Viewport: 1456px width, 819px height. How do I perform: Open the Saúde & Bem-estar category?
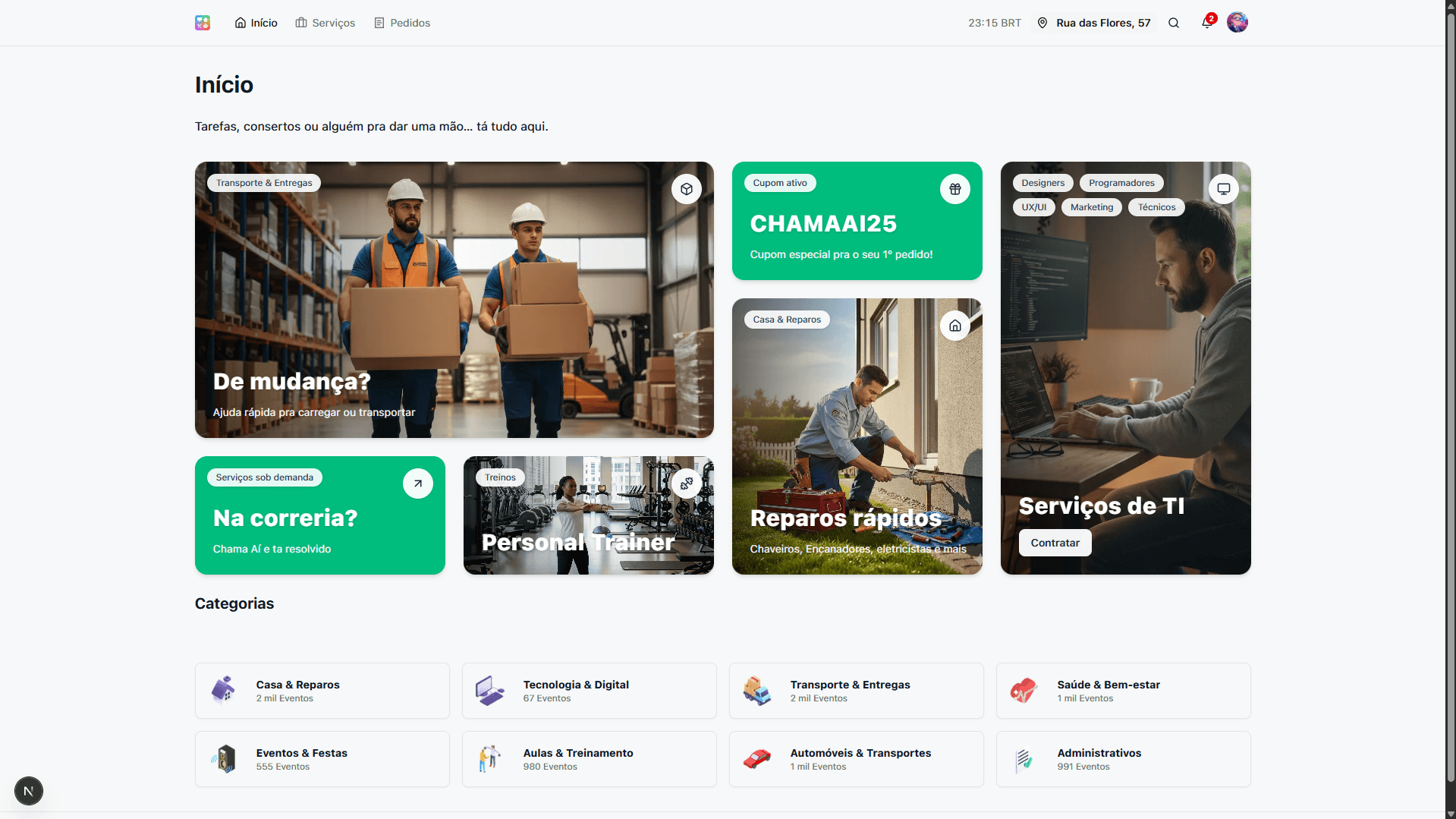(1123, 691)
